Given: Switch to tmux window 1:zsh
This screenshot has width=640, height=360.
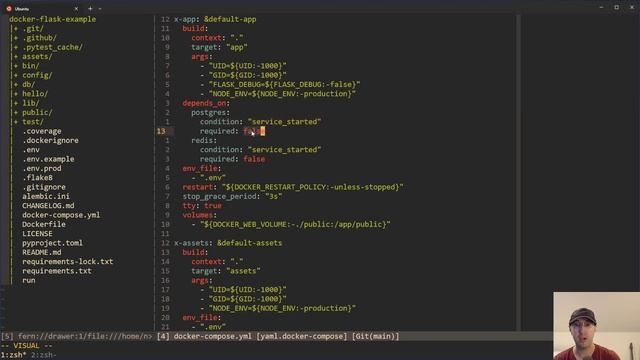Looking at the screenshot, I should (x=13, y=355).
